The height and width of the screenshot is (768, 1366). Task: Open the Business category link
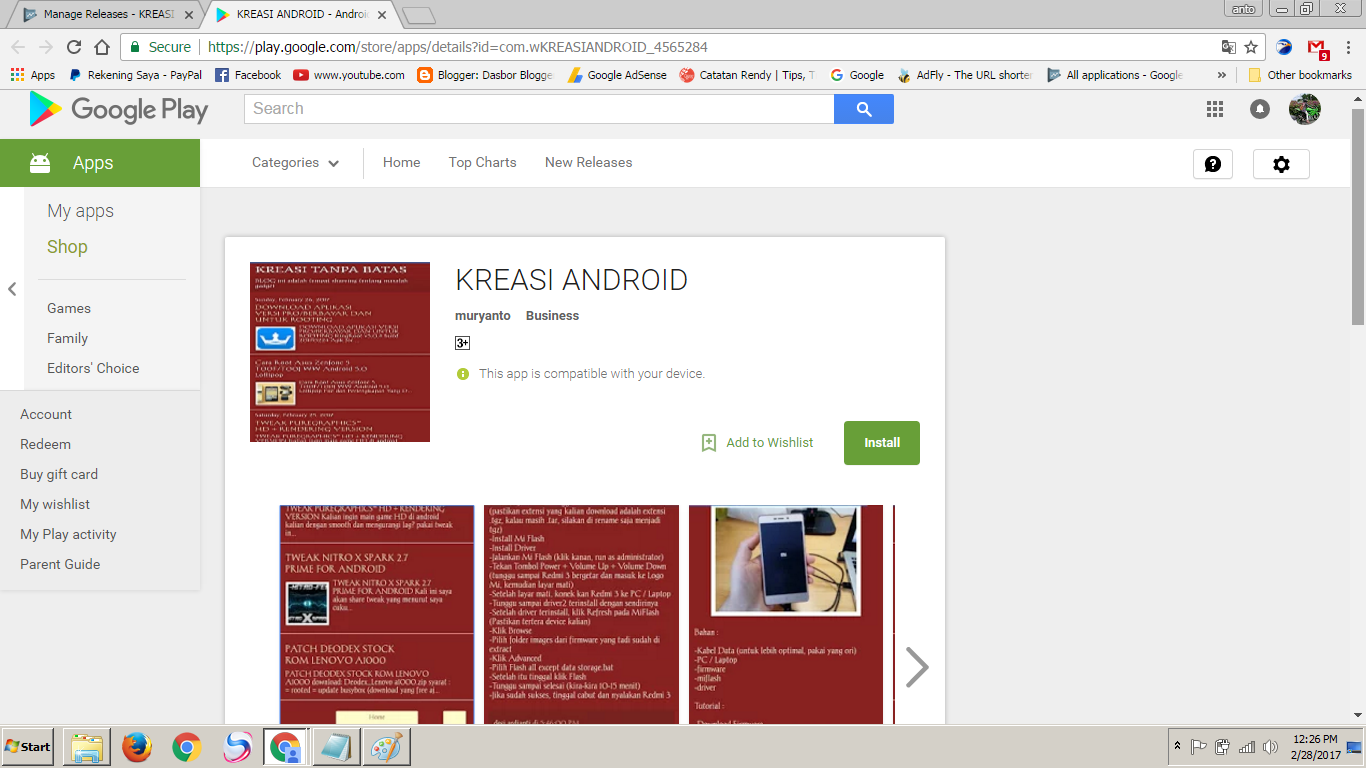point(552,316)
